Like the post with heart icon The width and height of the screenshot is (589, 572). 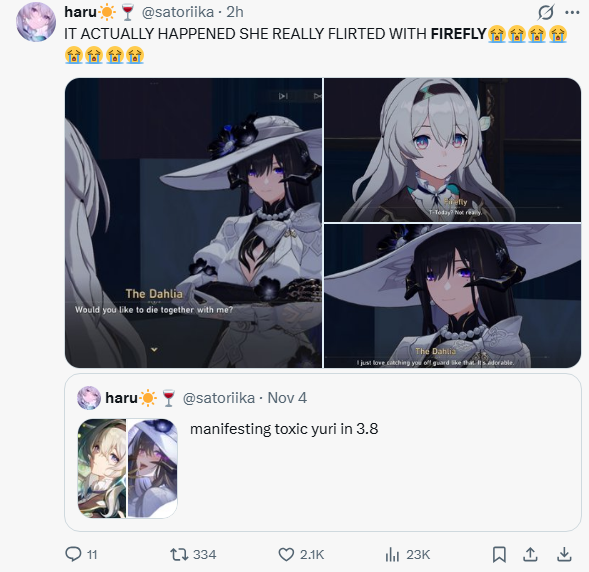point(286,554)
